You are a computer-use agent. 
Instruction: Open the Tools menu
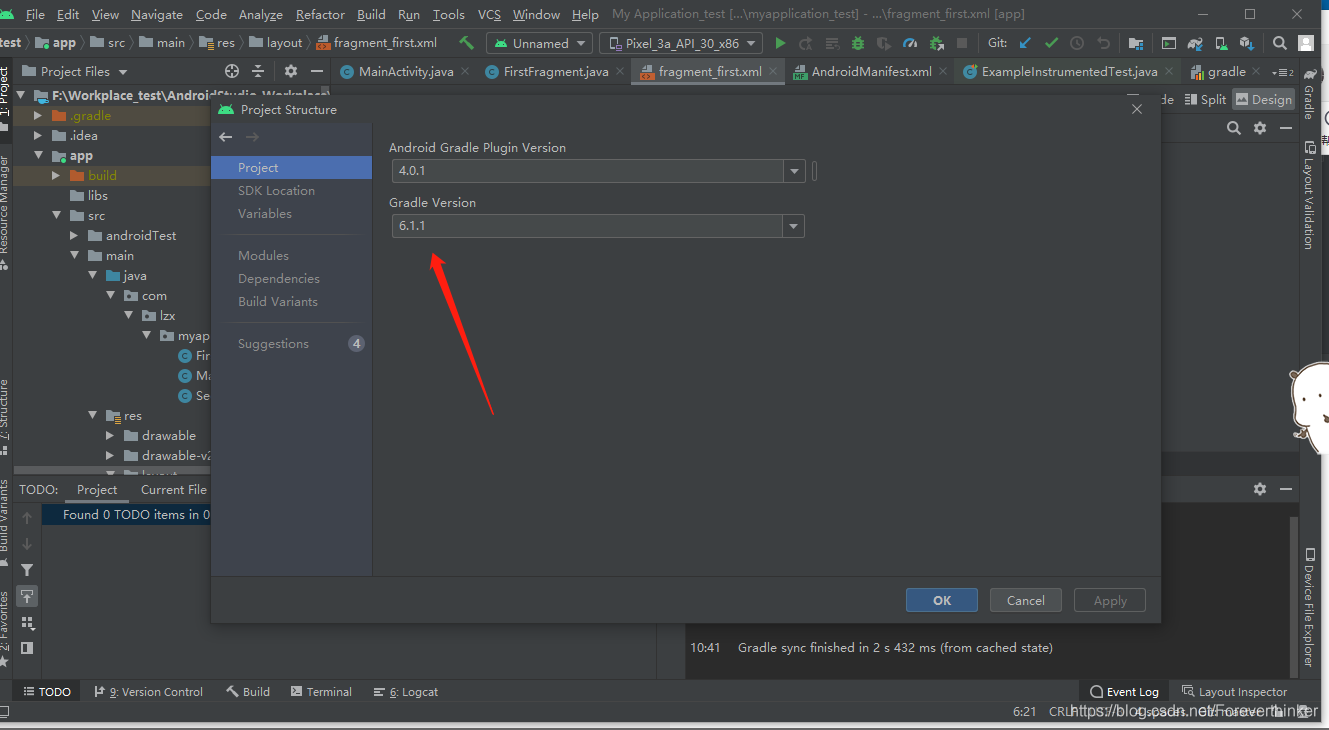448,14
